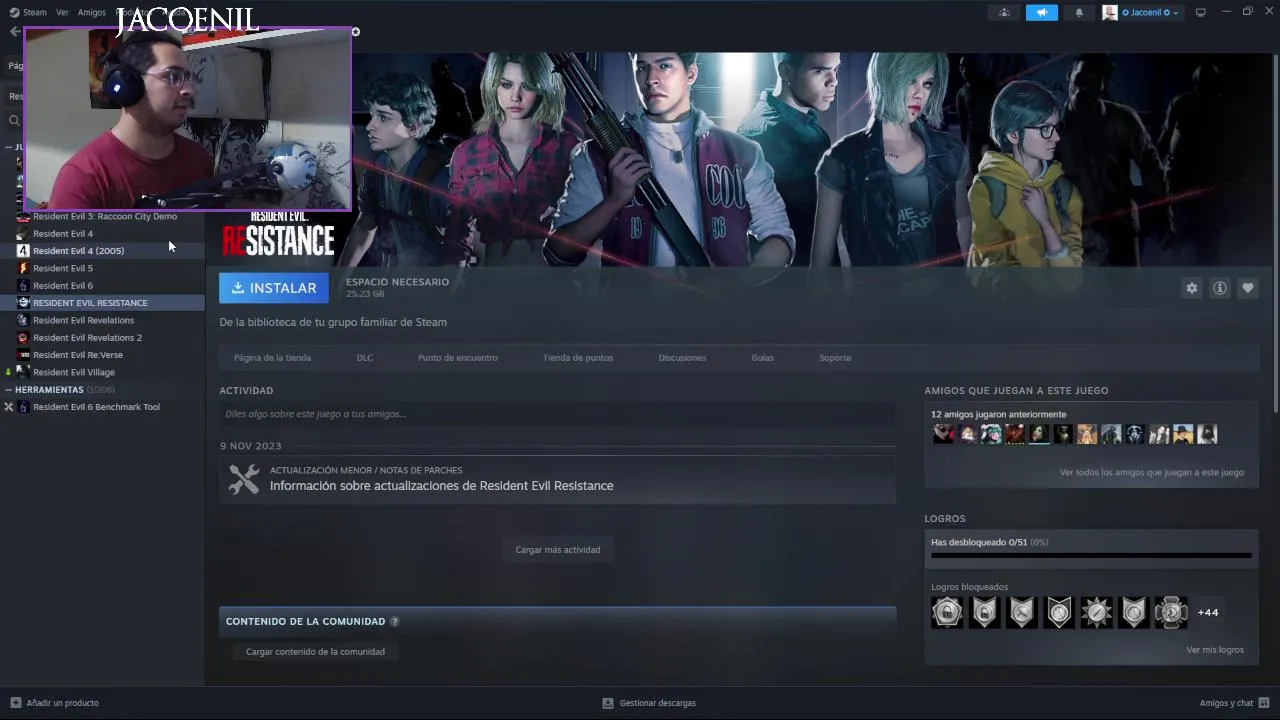Click the downloads icon beside Gestionar descargas
The height and width of the screenshot is (720, 1280).
click(x=607, y=703)
